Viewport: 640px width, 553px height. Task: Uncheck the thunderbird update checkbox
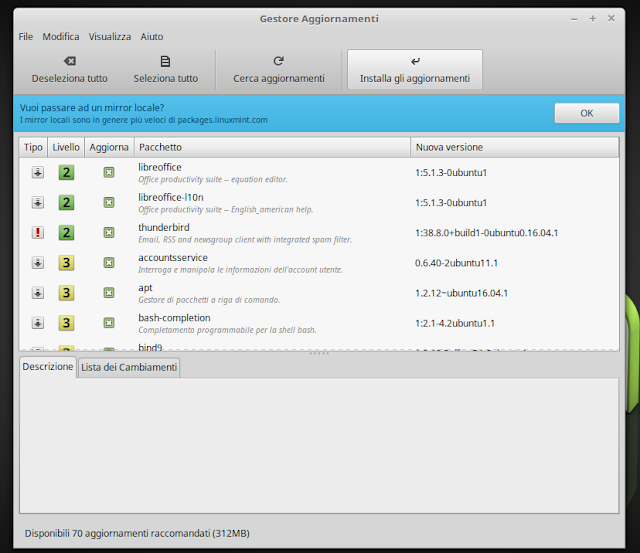pos(109,233)
